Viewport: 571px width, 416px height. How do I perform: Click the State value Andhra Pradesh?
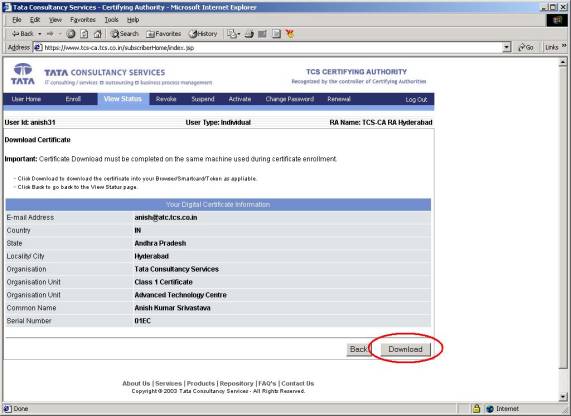pos(160,243)
